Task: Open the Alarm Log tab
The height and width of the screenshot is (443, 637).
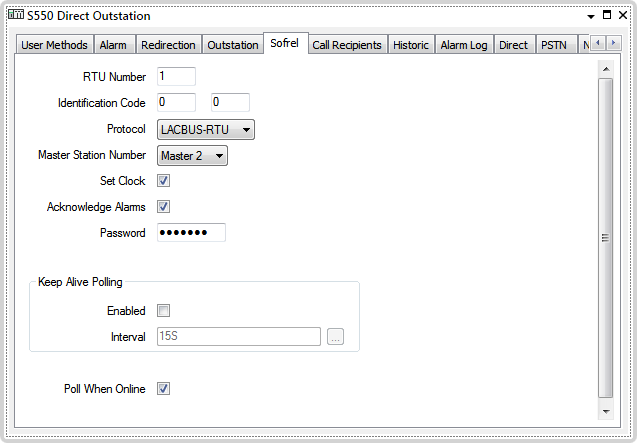Action: point(464,45)
